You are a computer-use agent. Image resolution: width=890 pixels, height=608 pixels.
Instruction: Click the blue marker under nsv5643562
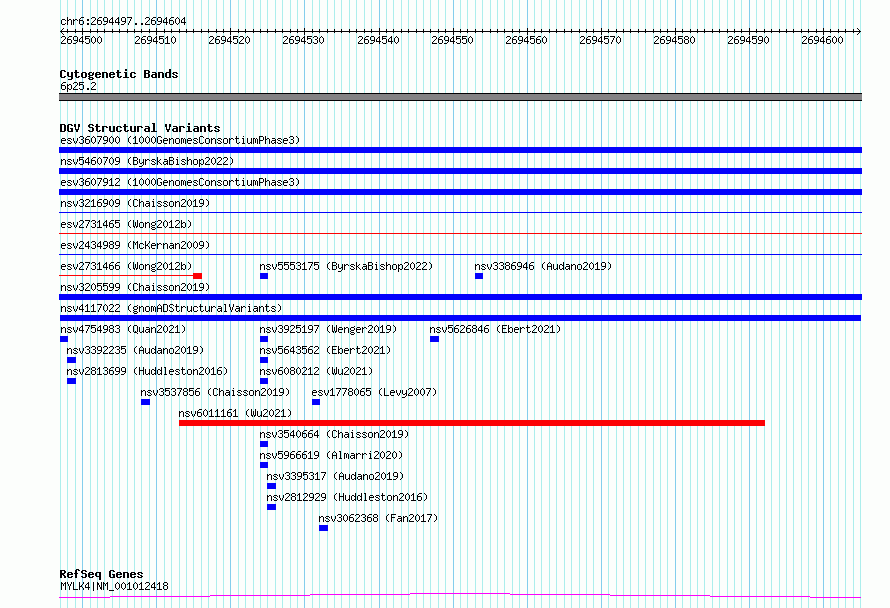pyautogui.click(x=264, y=360)
